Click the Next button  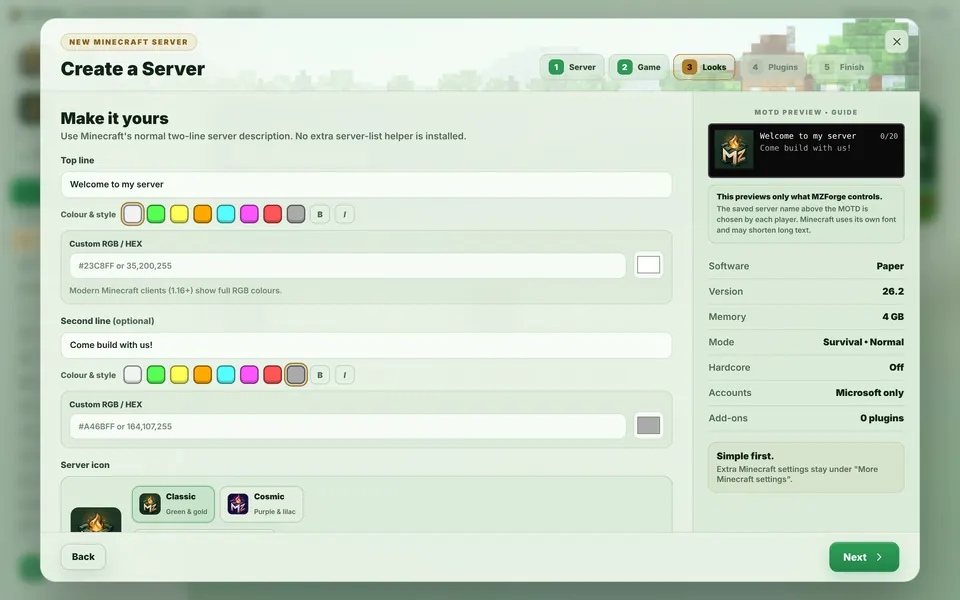(x=864, y=557)
